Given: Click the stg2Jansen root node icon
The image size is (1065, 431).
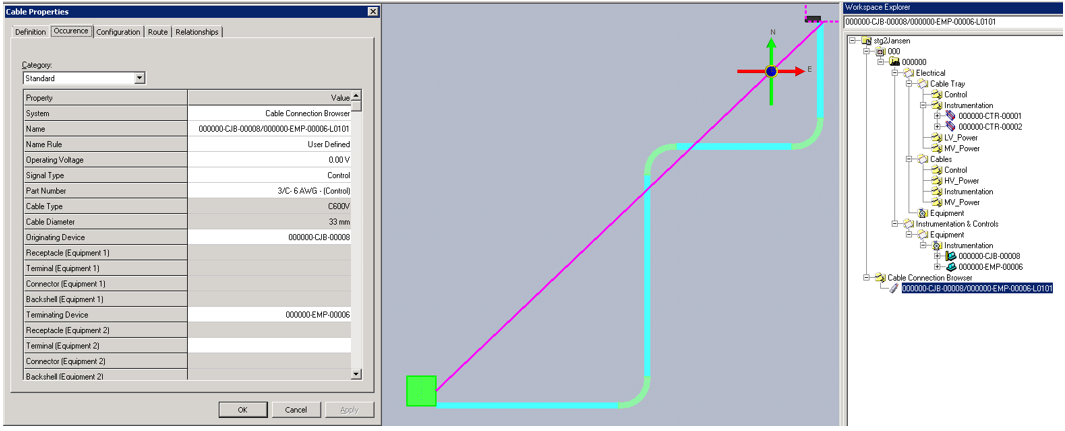Looking at the screenshot, I should [865, 41].
